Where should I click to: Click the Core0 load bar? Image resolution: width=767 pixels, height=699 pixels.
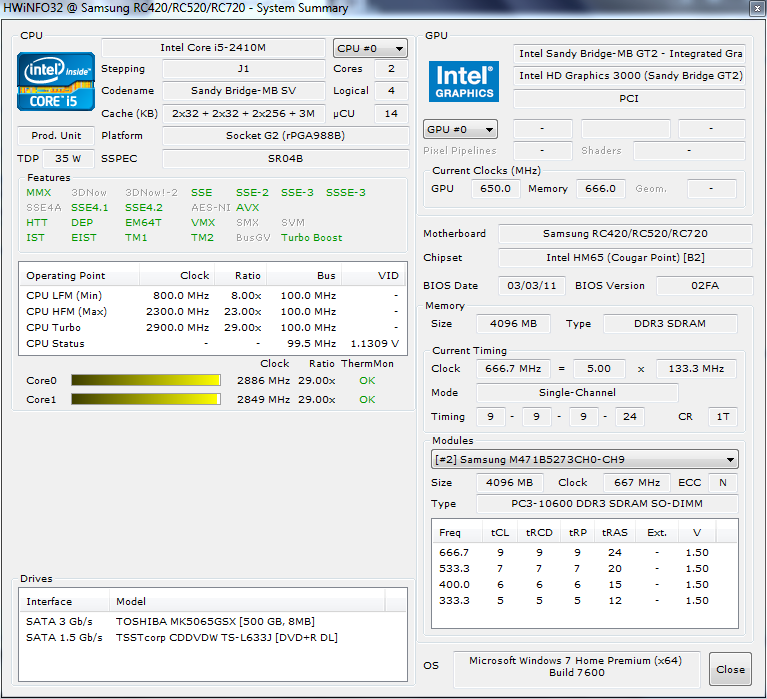point(146,380)
